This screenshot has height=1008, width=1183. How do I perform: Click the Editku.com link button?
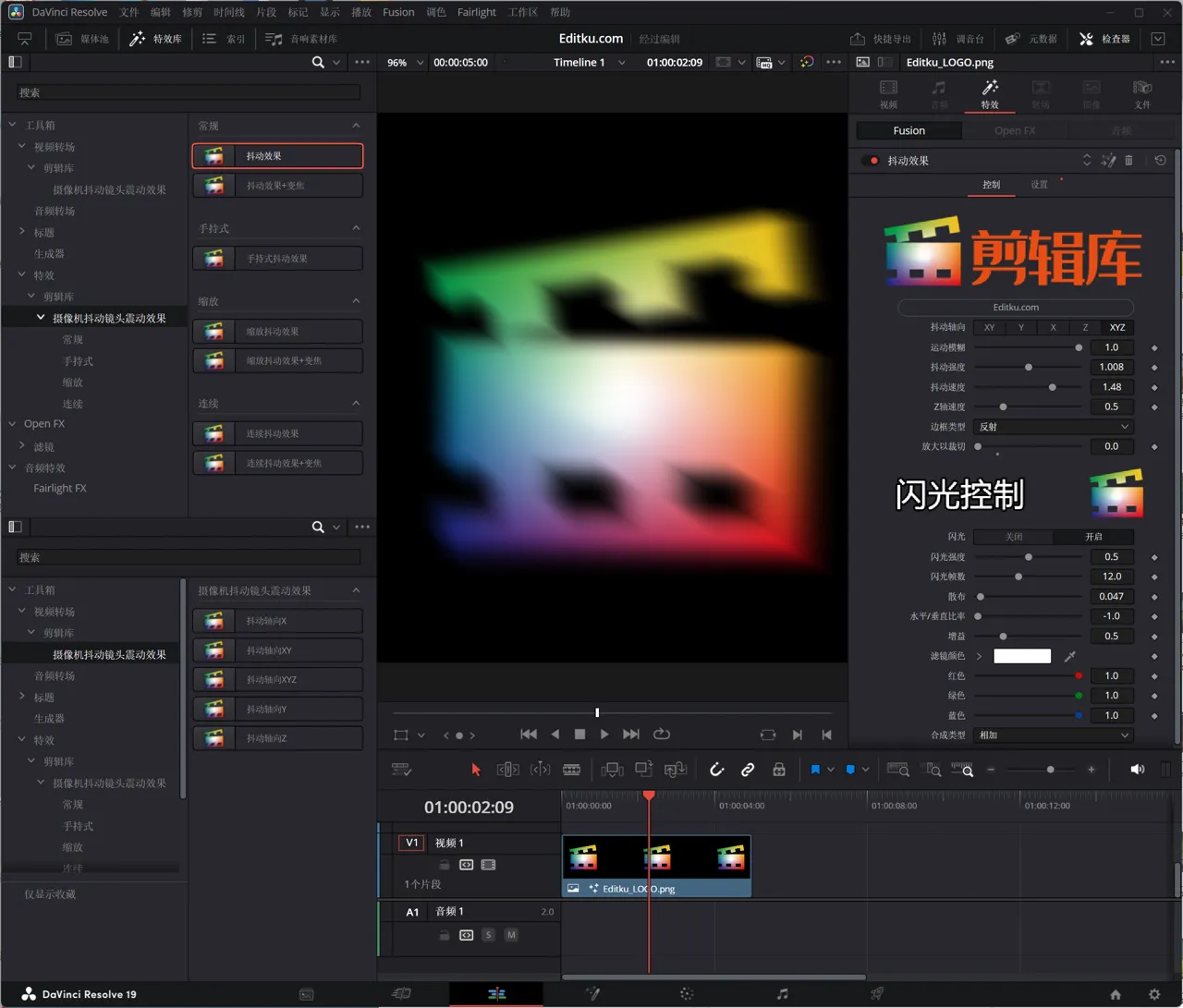pos(1016,307)
